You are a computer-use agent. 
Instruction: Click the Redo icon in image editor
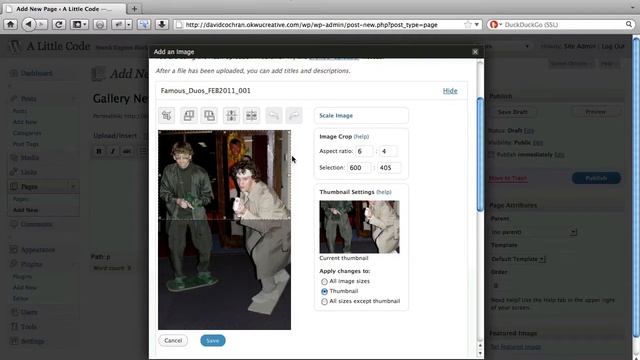(x=294, y=116)
